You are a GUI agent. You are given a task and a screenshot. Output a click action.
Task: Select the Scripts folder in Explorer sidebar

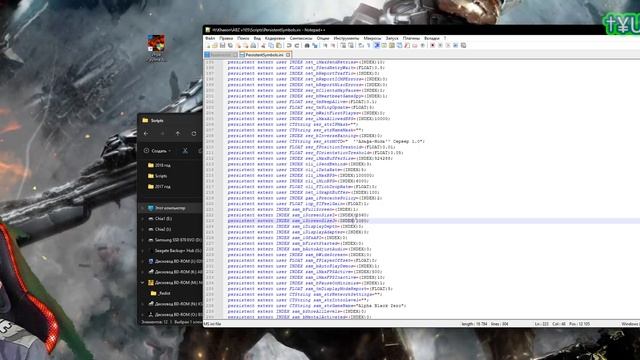click(158, 176)
